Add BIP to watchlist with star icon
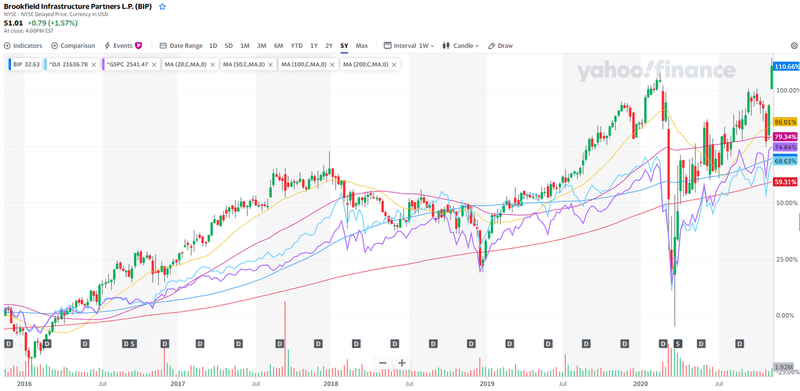 [162, 7]
